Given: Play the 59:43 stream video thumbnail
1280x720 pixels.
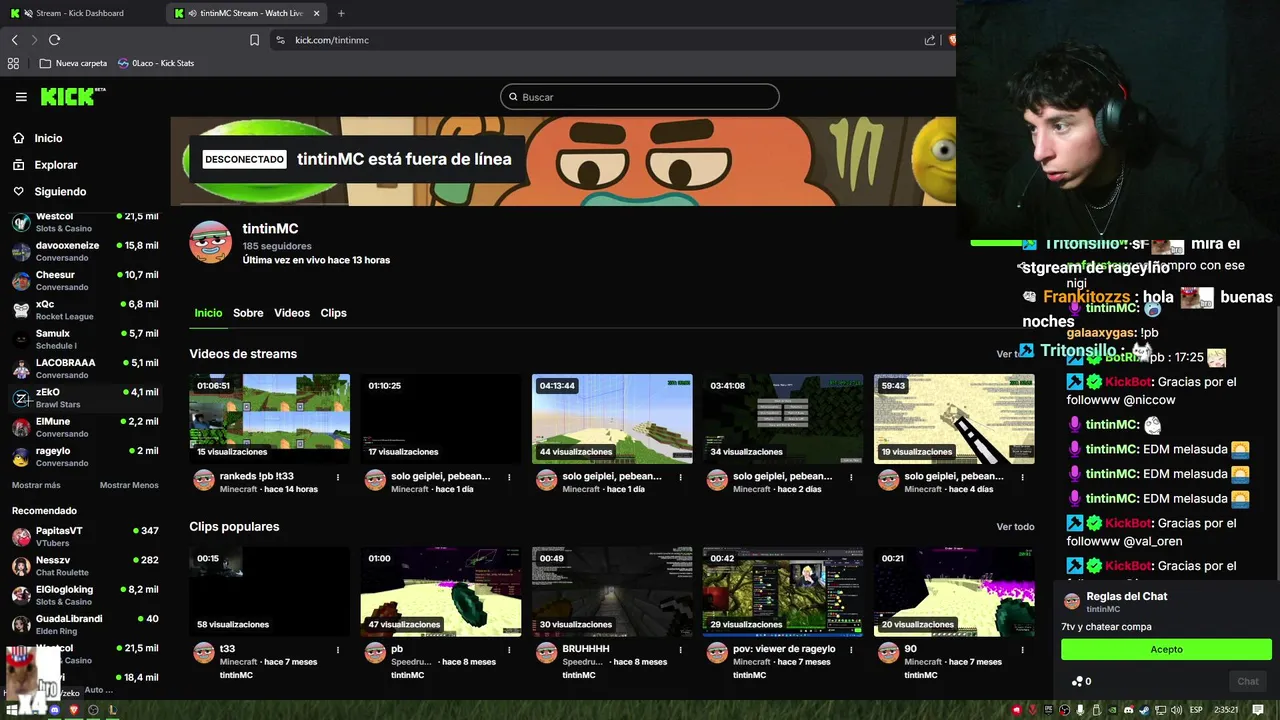Looking at the screenshot, I should click(x=954, y=419).
